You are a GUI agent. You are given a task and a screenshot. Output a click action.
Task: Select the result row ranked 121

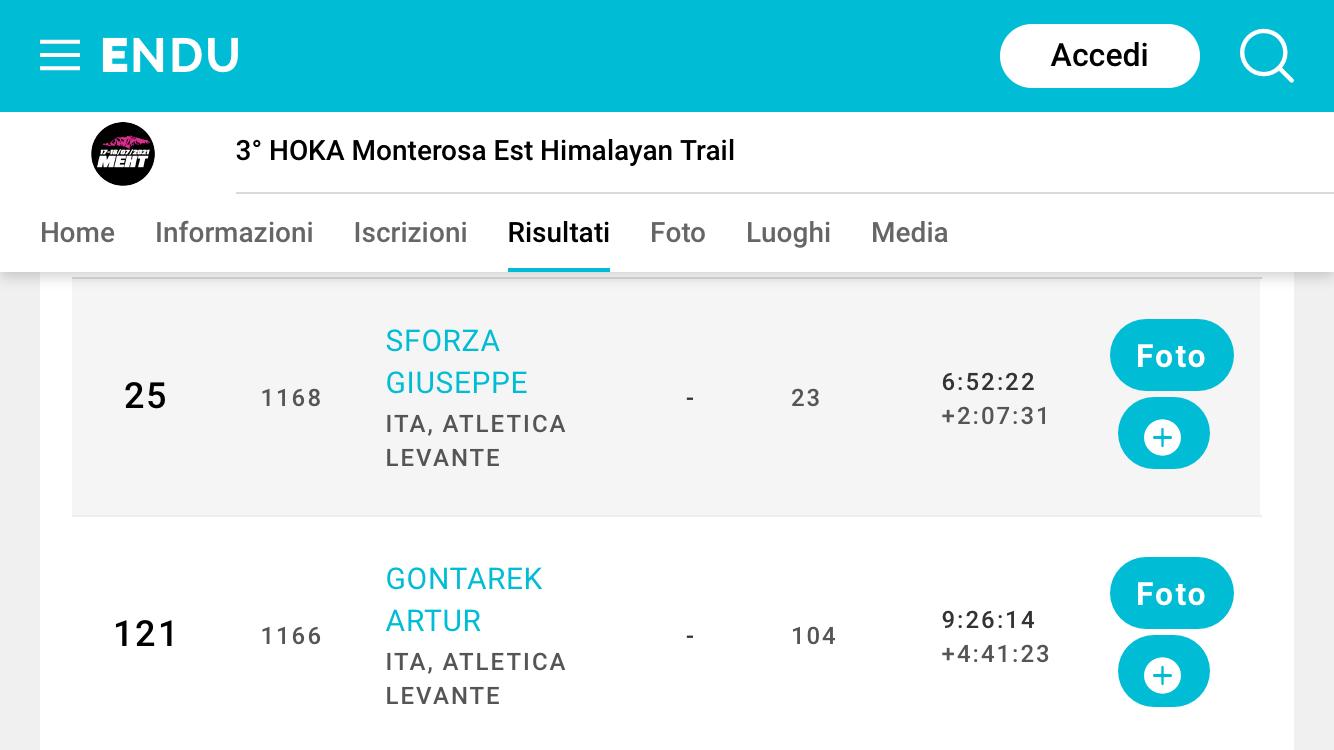point(666,634)
